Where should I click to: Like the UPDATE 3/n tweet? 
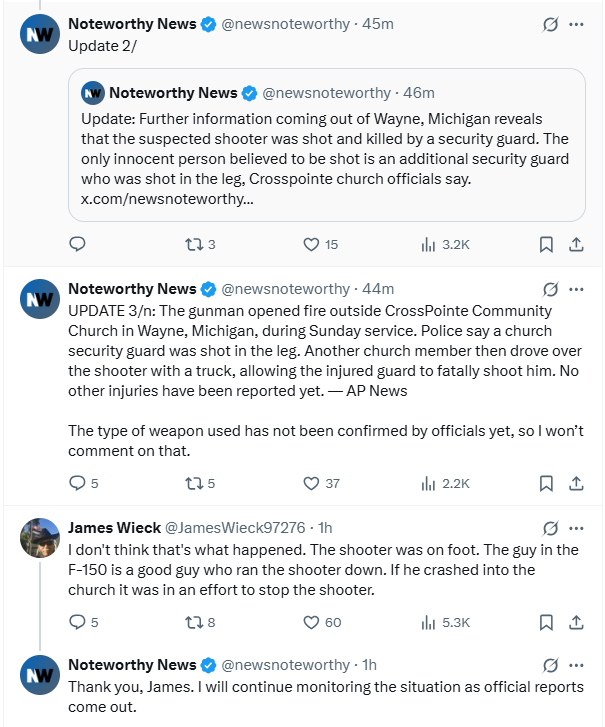coord(311,483)
